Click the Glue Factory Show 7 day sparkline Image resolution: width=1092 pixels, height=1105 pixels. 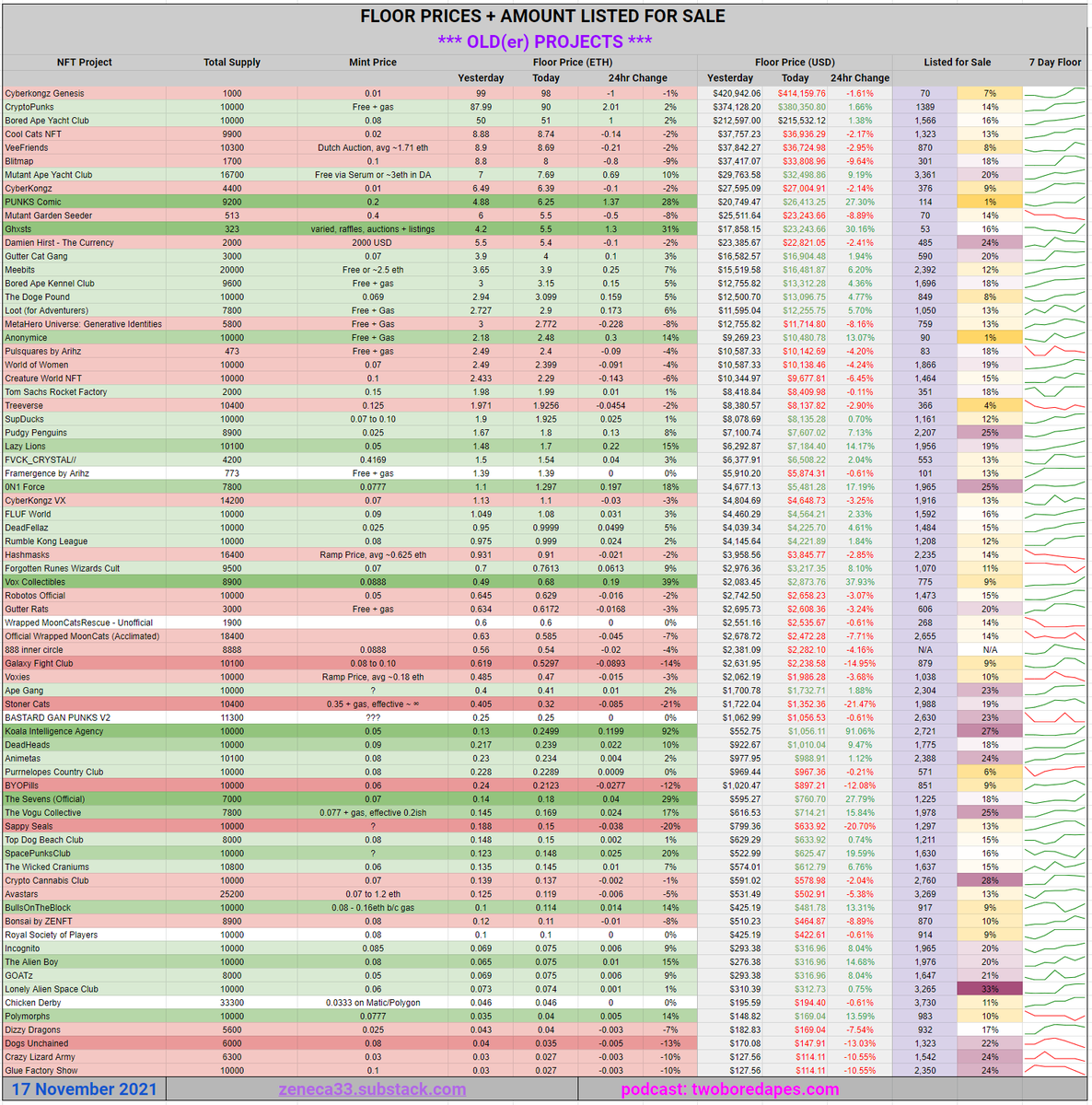[x=1055, y=1070]
